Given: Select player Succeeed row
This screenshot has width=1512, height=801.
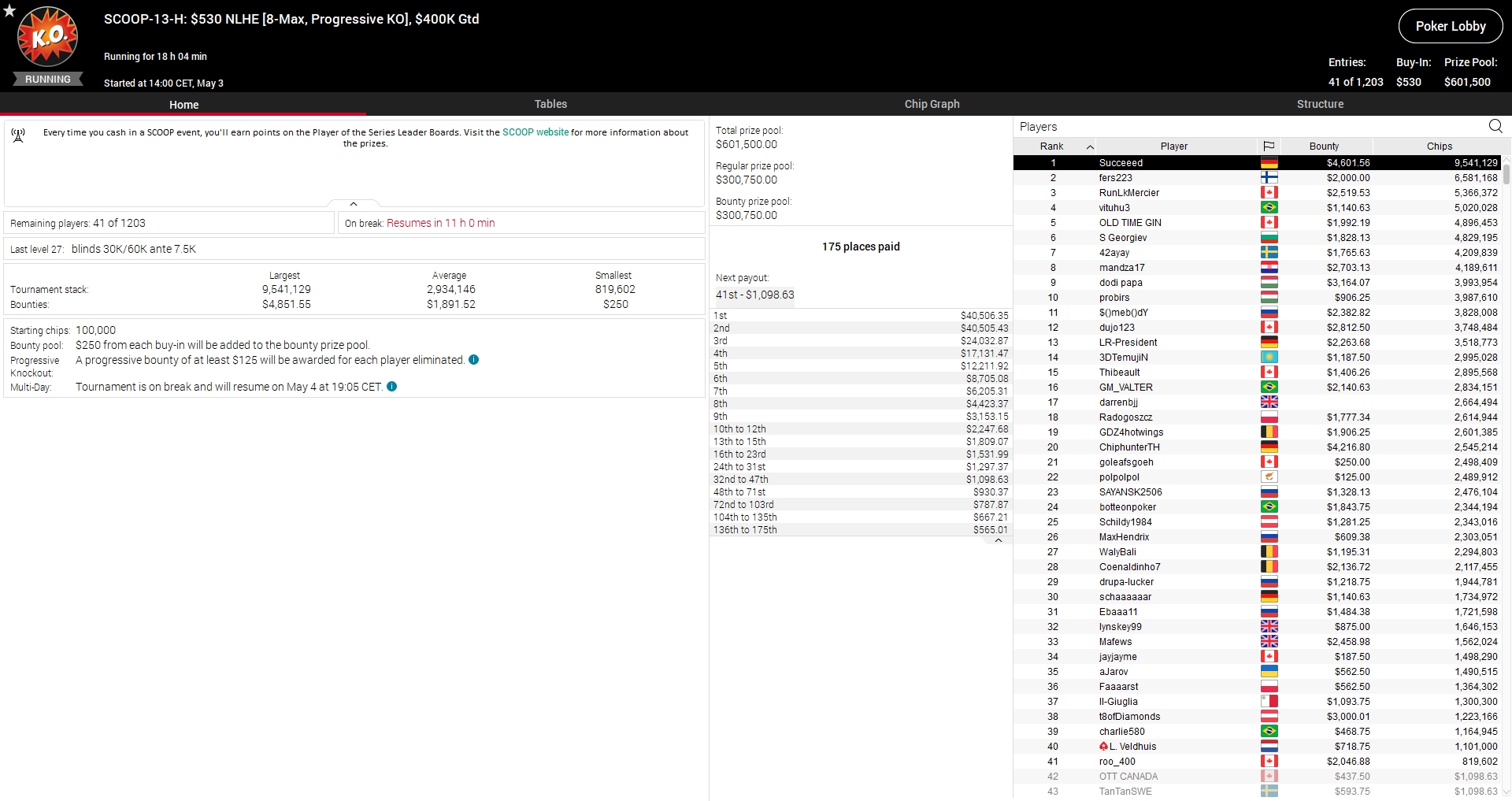Looking at the screenshot, I should pyautogui.click(x=1257, y=163).
